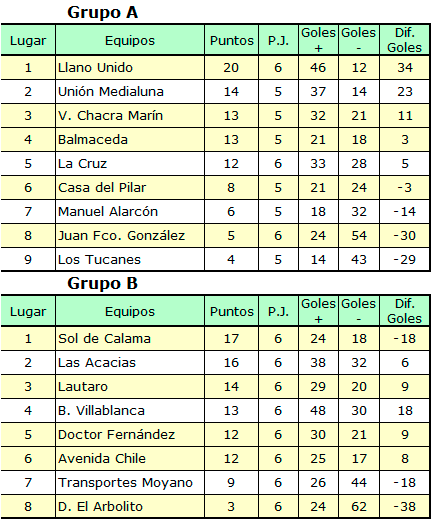The width and height of the screenshot is (431, 519).
Task: Select B. Villablanca team cell
Action: click(x=130, y=411)
